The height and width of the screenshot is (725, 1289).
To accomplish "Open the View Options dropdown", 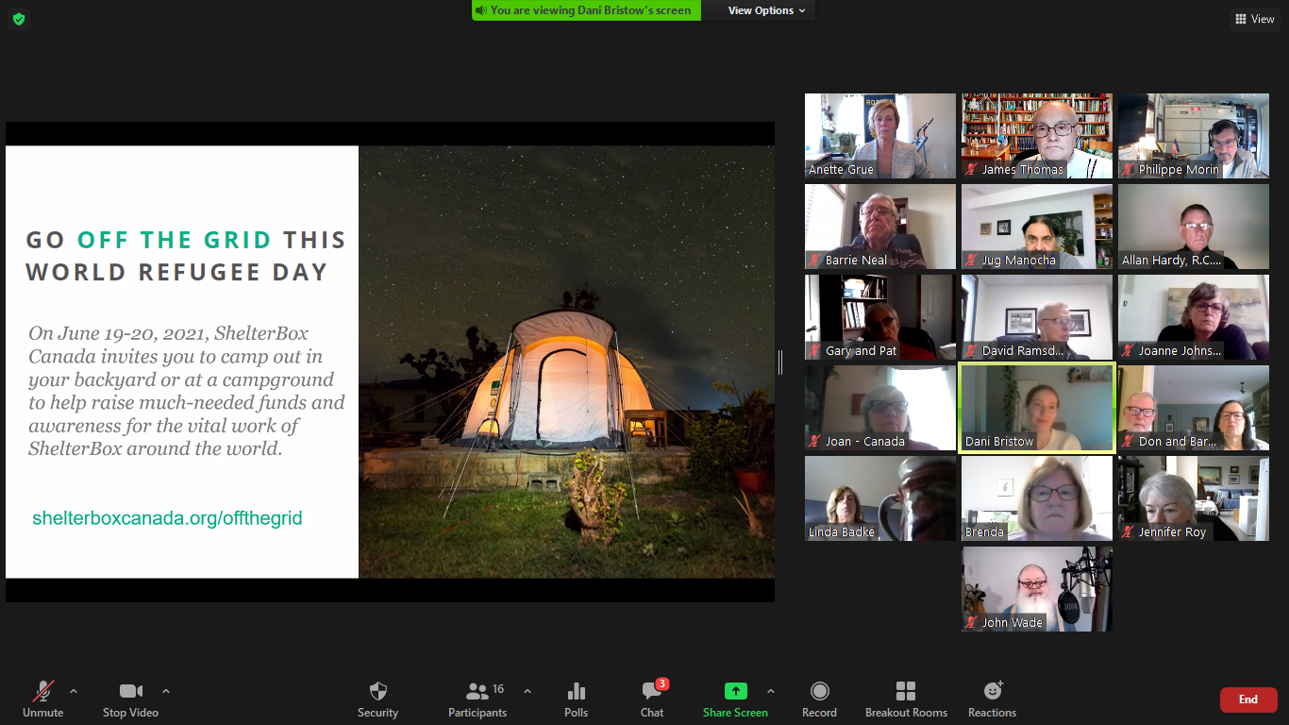I will pos(766,10).
